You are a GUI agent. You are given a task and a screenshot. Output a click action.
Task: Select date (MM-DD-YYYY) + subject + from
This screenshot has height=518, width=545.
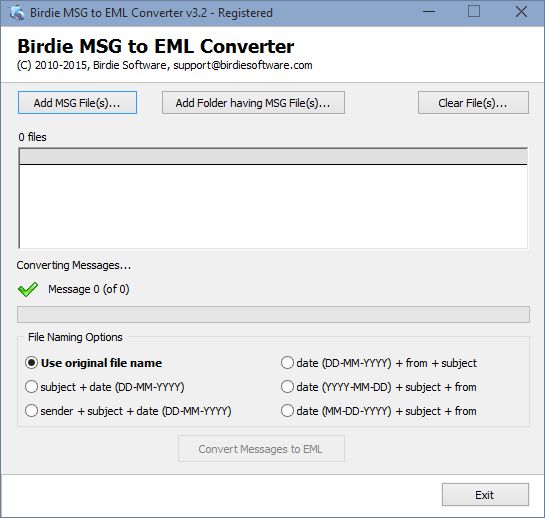tap(379, 411)
